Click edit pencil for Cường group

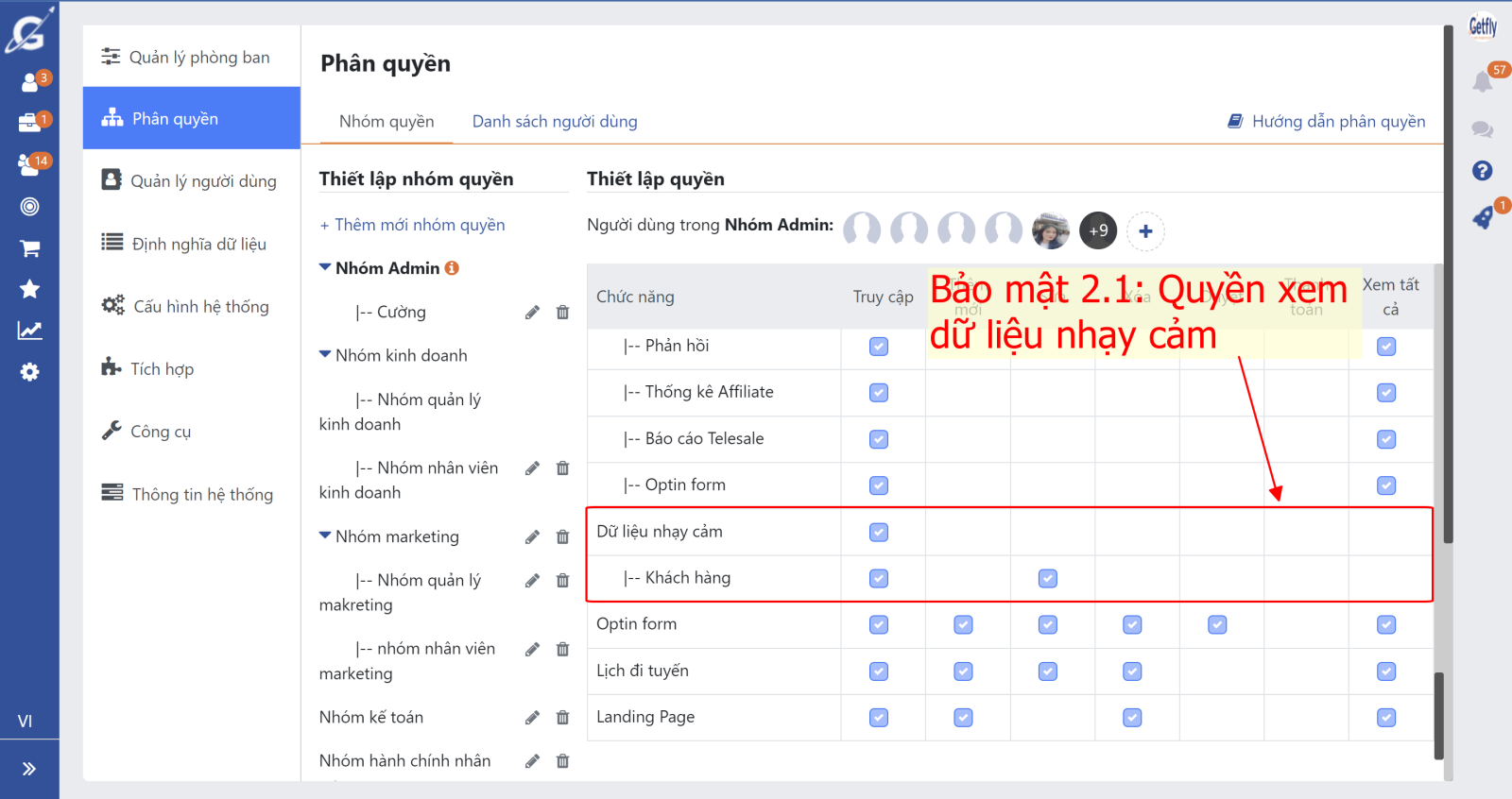[x=532, y=313]
